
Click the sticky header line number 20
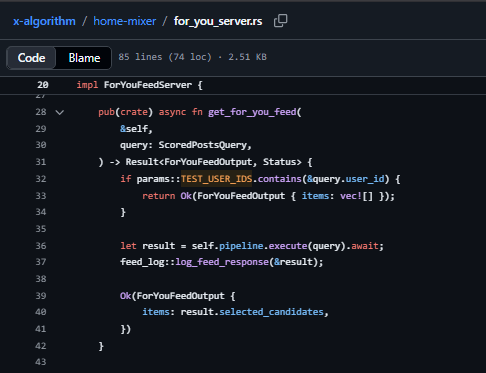click(43, 85)
